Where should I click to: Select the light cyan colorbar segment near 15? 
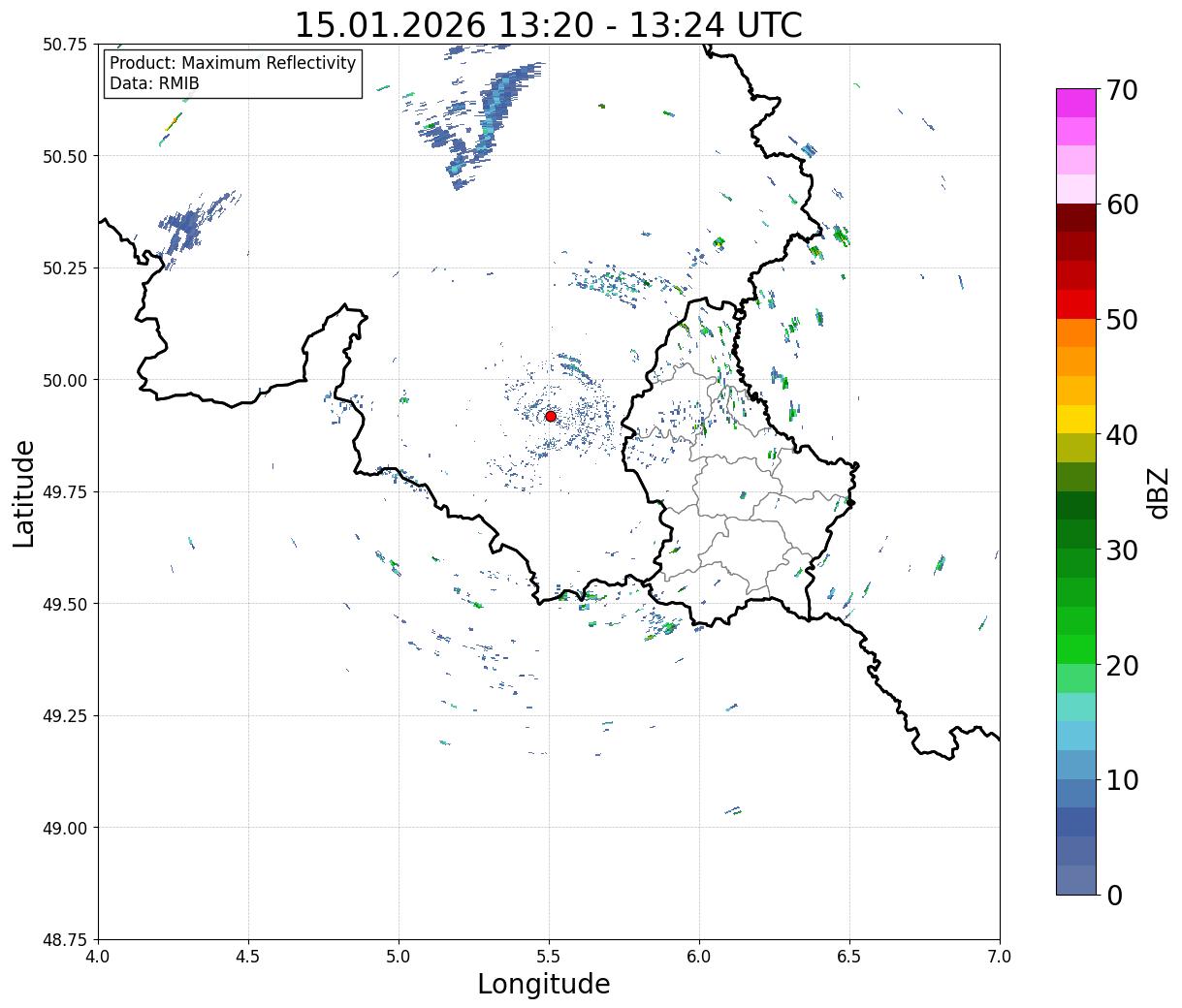point(1076,708)
